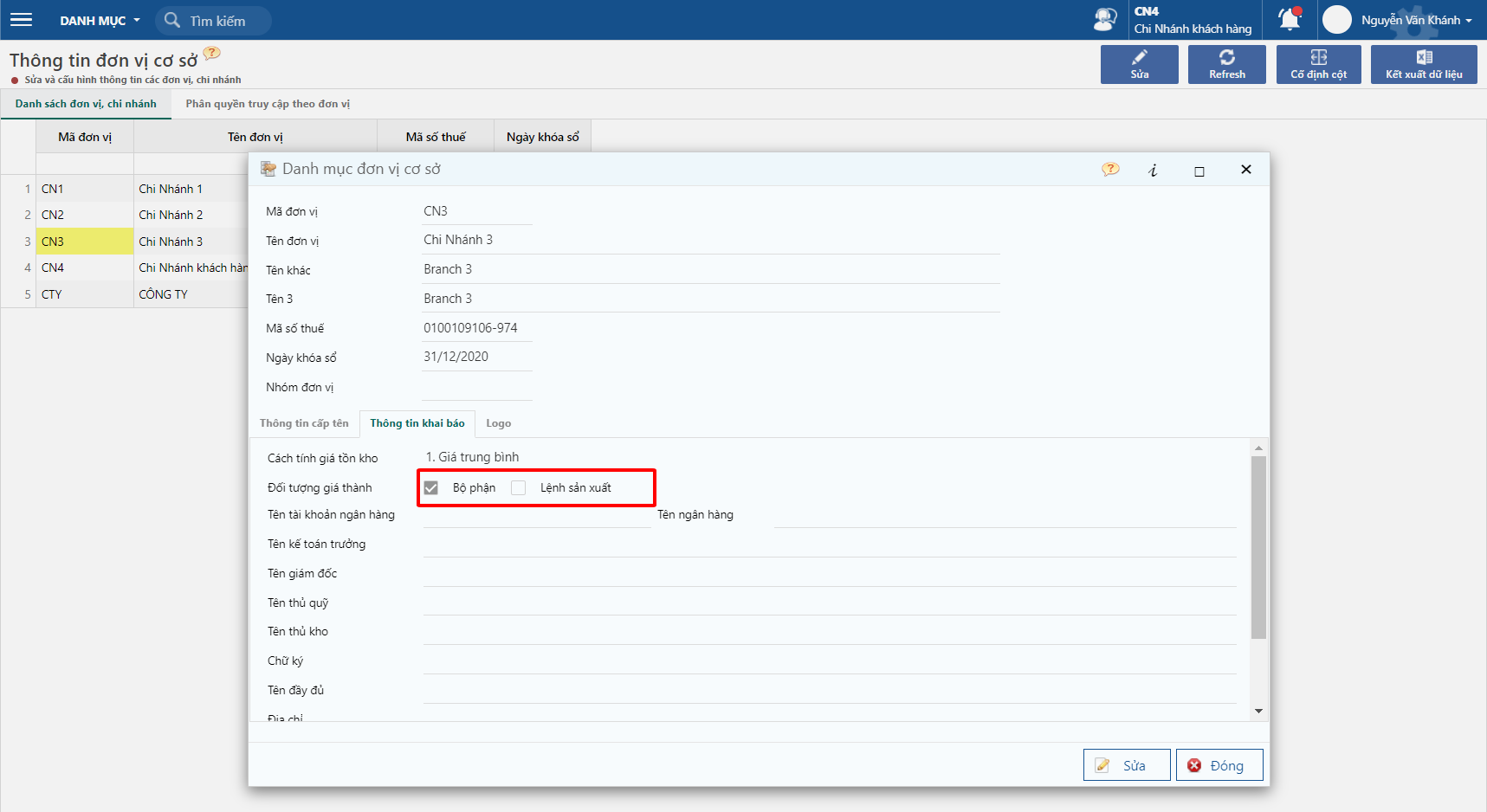Open the hamburger main menu
The height and width of the screenshot is (812, 1487).
coord(22,20)
